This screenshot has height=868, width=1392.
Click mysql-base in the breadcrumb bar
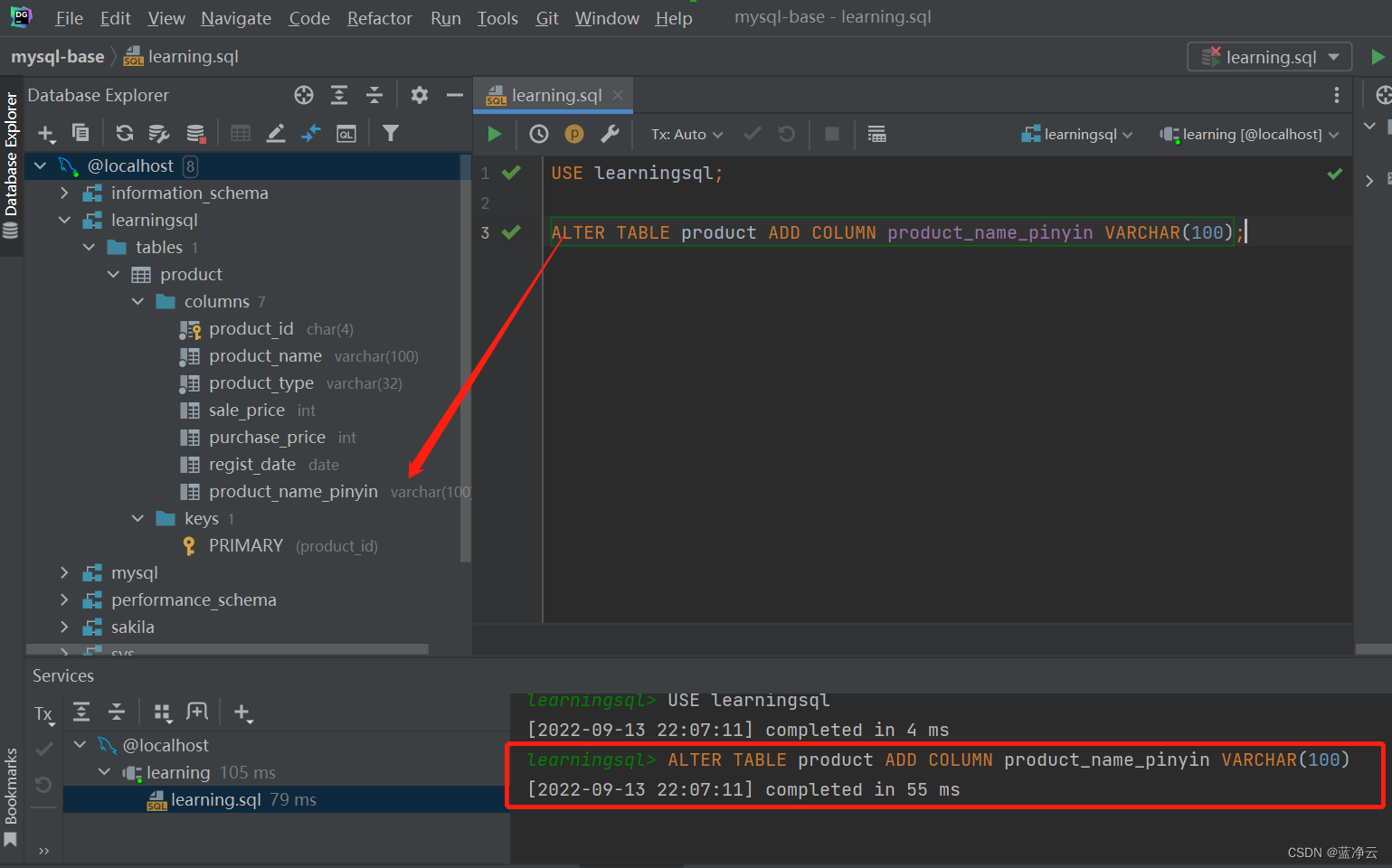pos(58,57)
